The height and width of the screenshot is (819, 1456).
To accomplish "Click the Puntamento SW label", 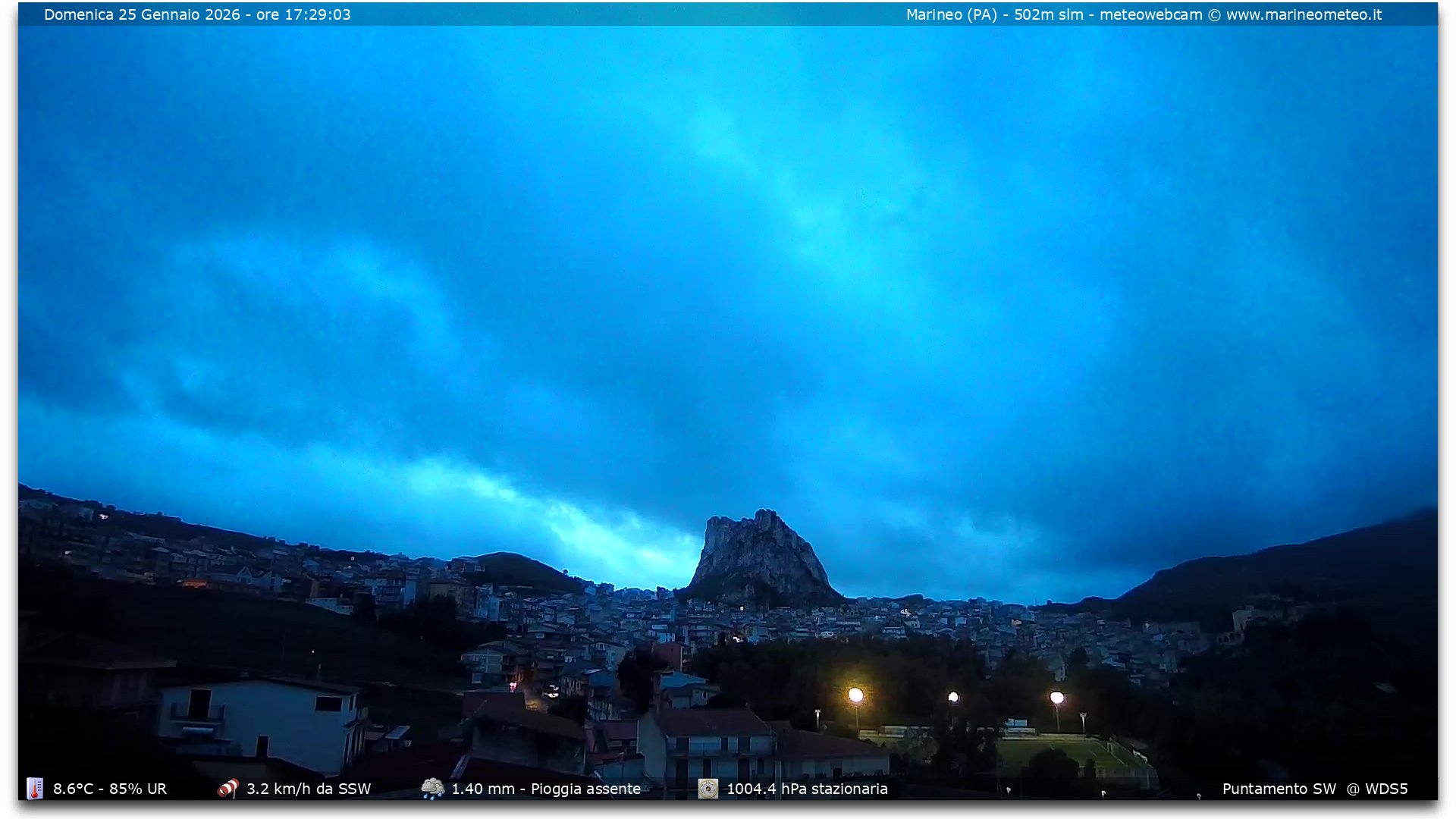I will click(x=1279, y=789).
